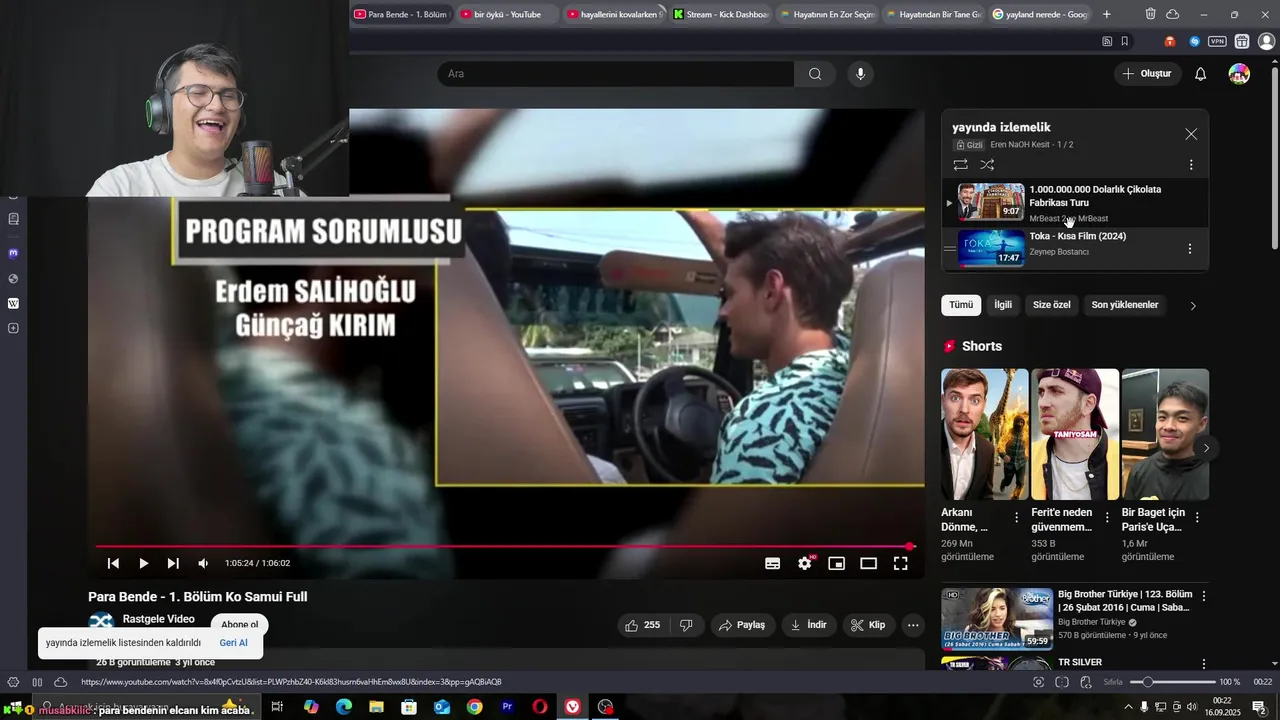Open closed tabs trash icon
This screenshot has height=720, width=1280.
coord(1150,14)
